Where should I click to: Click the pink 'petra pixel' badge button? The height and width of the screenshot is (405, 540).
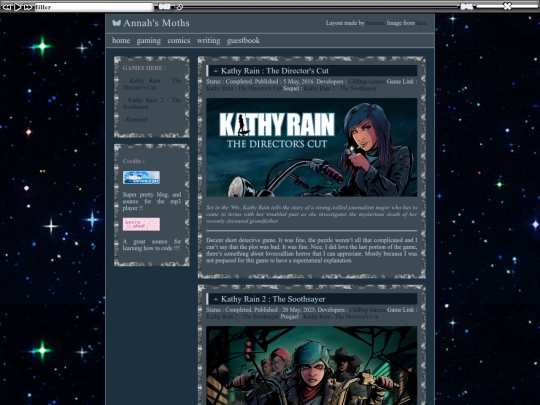tap(141, 224)
